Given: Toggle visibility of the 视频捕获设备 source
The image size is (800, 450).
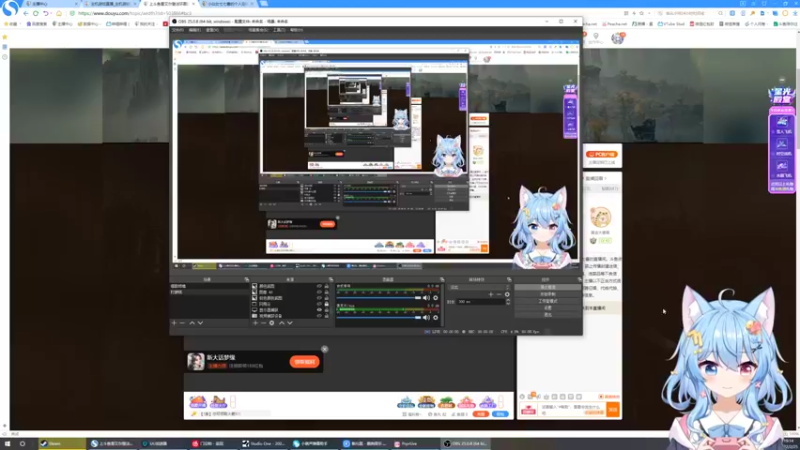Looking at the screenshot, I should coord(319,316).
